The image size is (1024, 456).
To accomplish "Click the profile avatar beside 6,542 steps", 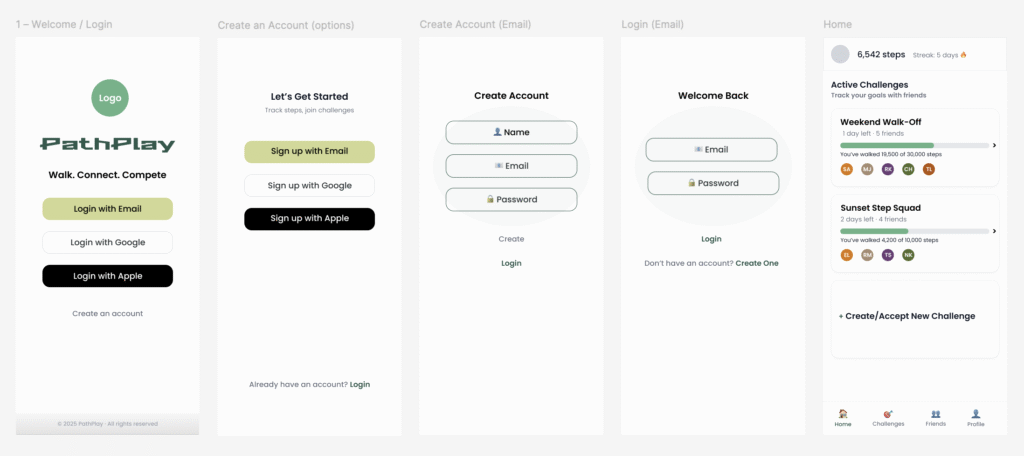I will [841, 55].
